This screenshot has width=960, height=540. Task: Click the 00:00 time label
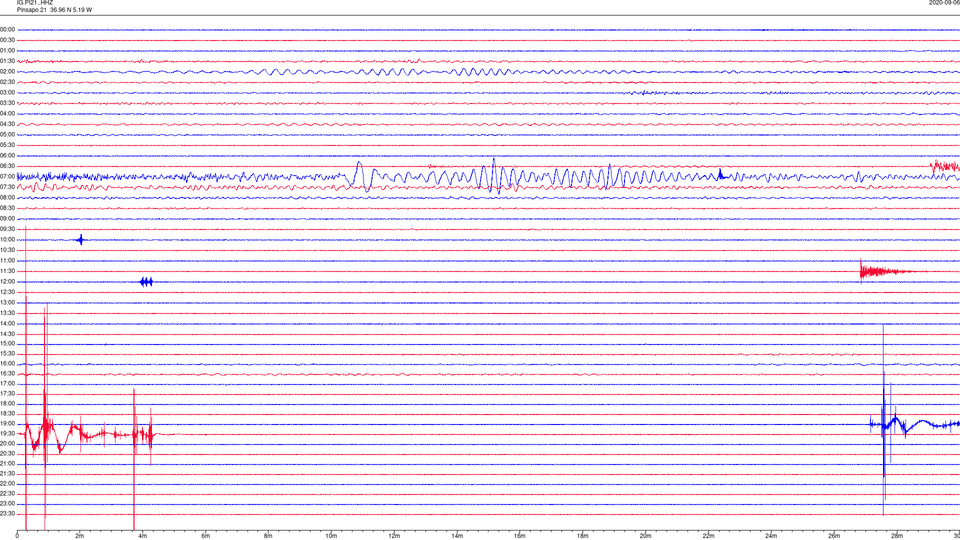point(7,29)
